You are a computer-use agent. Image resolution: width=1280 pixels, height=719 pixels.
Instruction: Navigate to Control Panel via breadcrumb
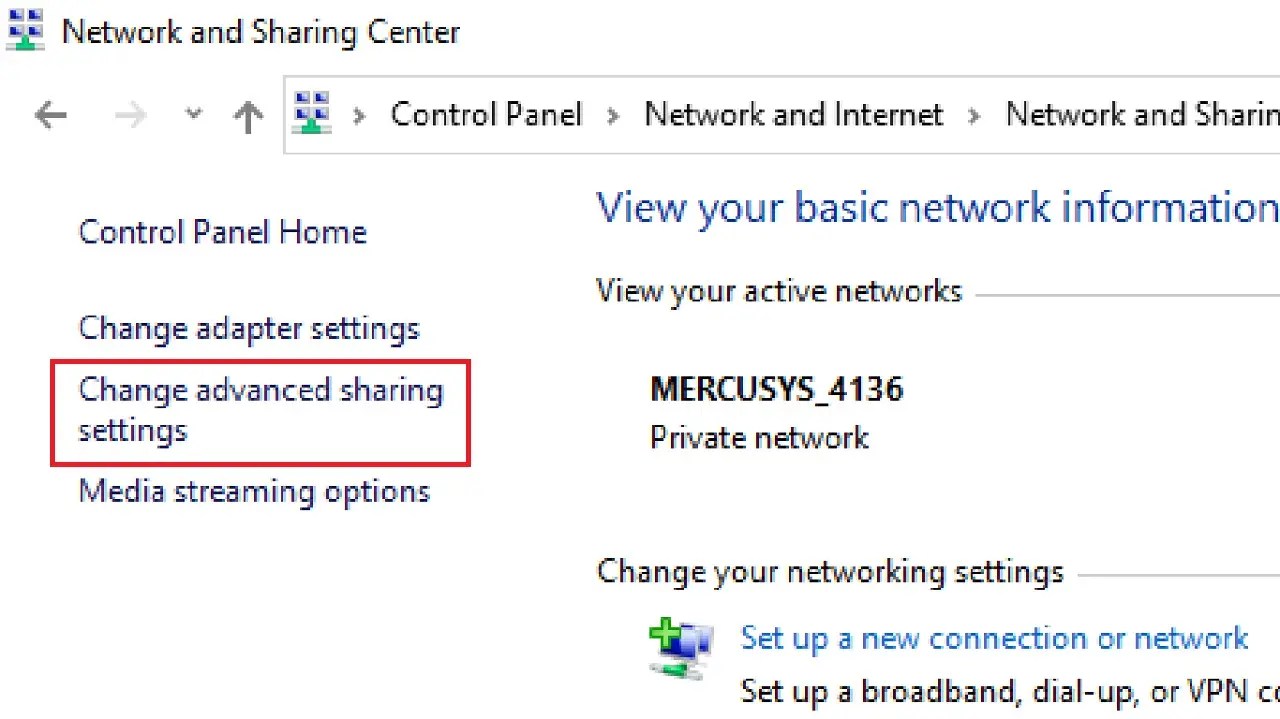[486, 114]
